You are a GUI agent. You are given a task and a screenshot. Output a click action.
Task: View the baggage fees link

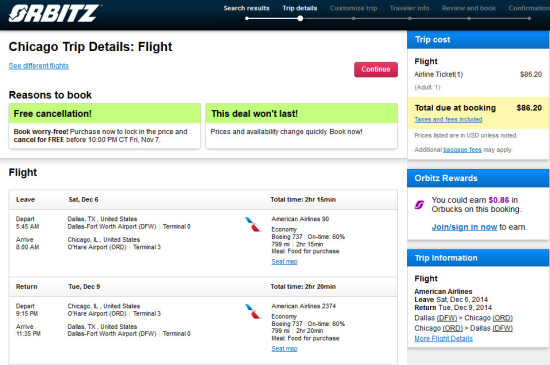(x=462, y=150)
